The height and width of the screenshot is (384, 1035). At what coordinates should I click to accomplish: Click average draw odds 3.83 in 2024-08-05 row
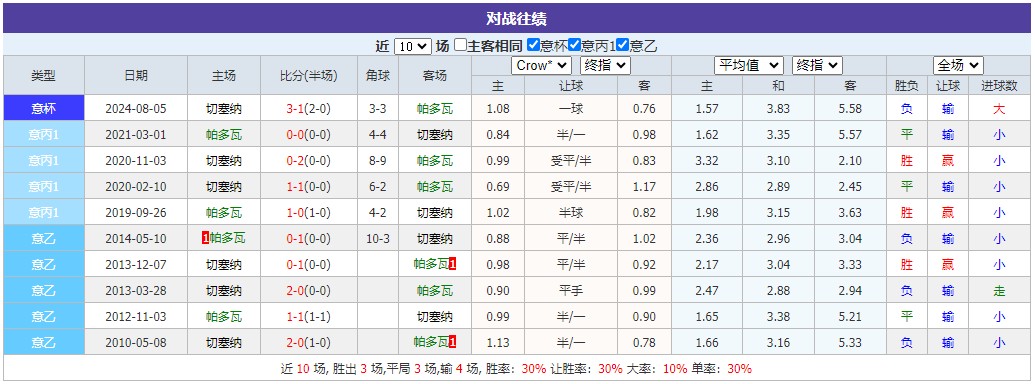[x=778, y=109]
